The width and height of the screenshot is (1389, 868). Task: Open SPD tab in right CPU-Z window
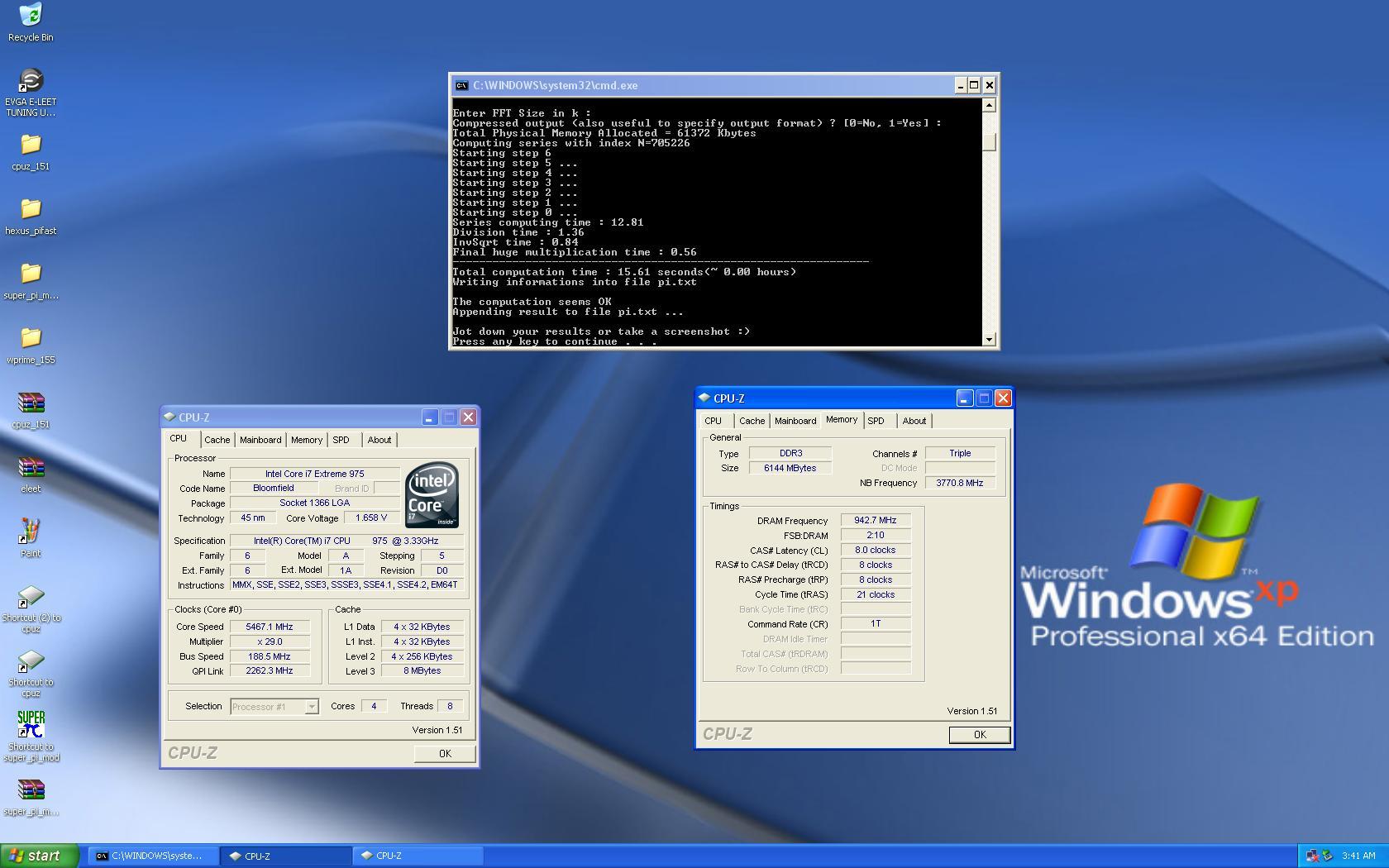point(876,421)
